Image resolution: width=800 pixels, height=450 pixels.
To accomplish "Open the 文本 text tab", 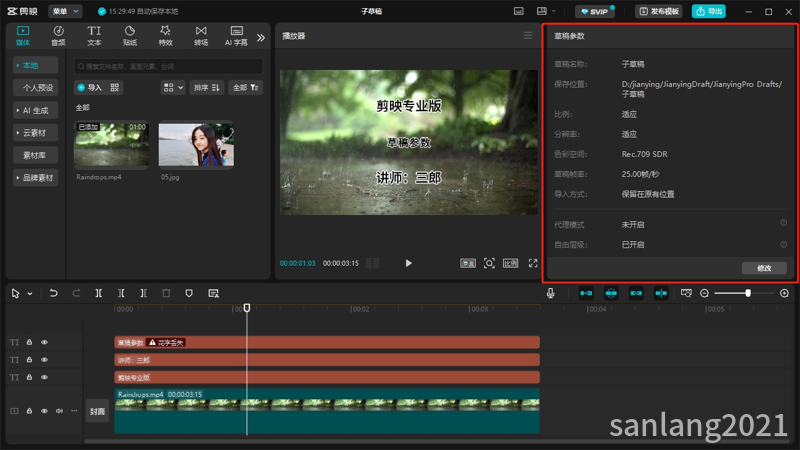I will pos(94,36).
